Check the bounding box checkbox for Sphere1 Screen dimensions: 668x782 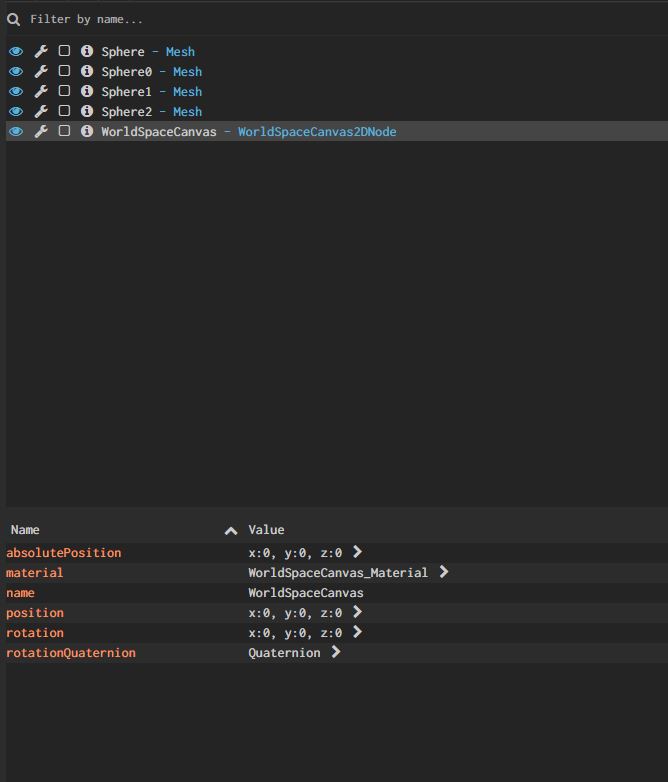pyautogui.click(x=64, y=91)
